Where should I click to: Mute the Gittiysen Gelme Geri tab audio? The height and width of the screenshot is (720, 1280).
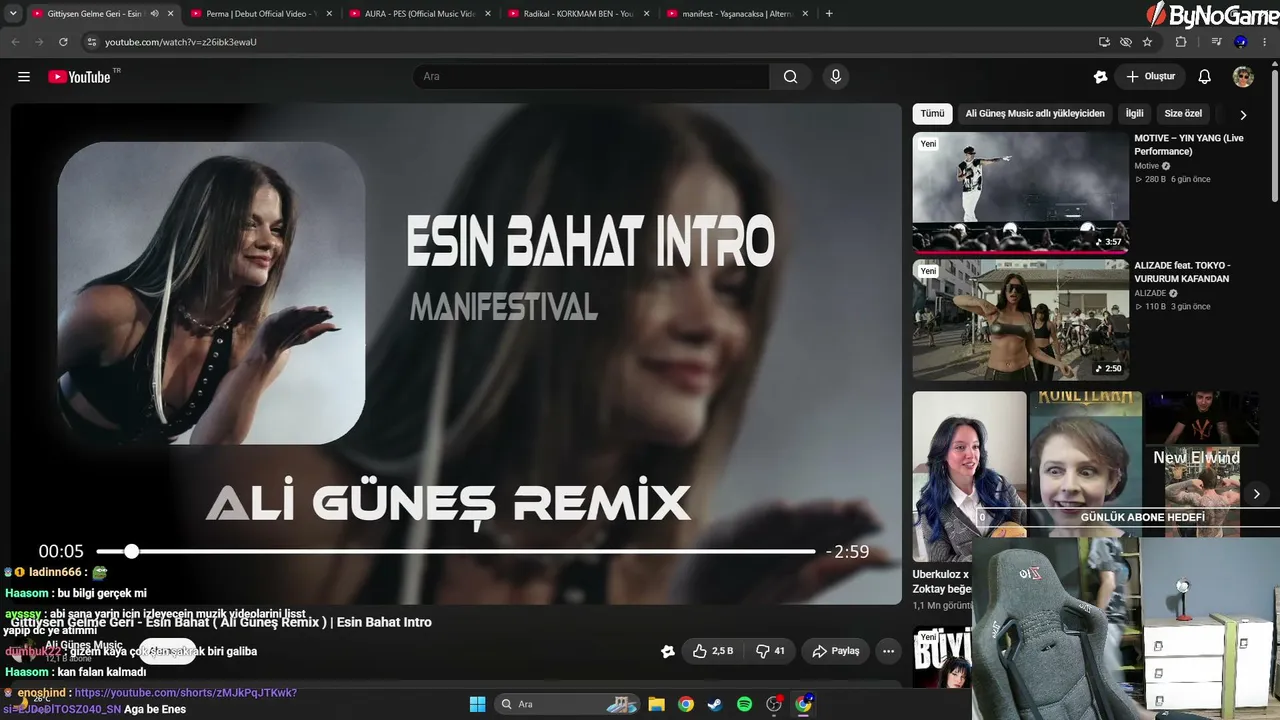click(x=155, y=14)
